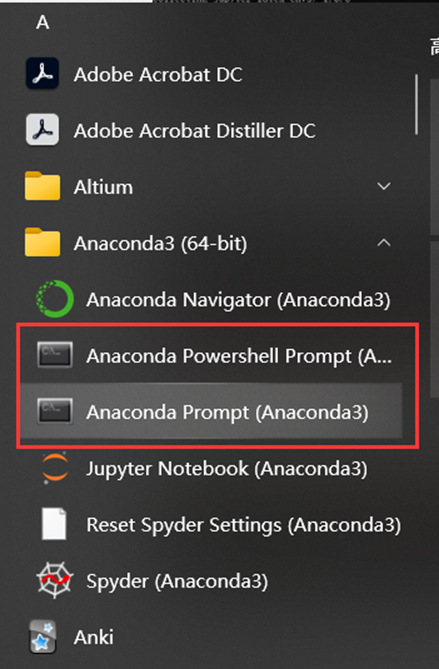
Task: Click the Reset Spyder Settings file icon
Action: (54, 524)
